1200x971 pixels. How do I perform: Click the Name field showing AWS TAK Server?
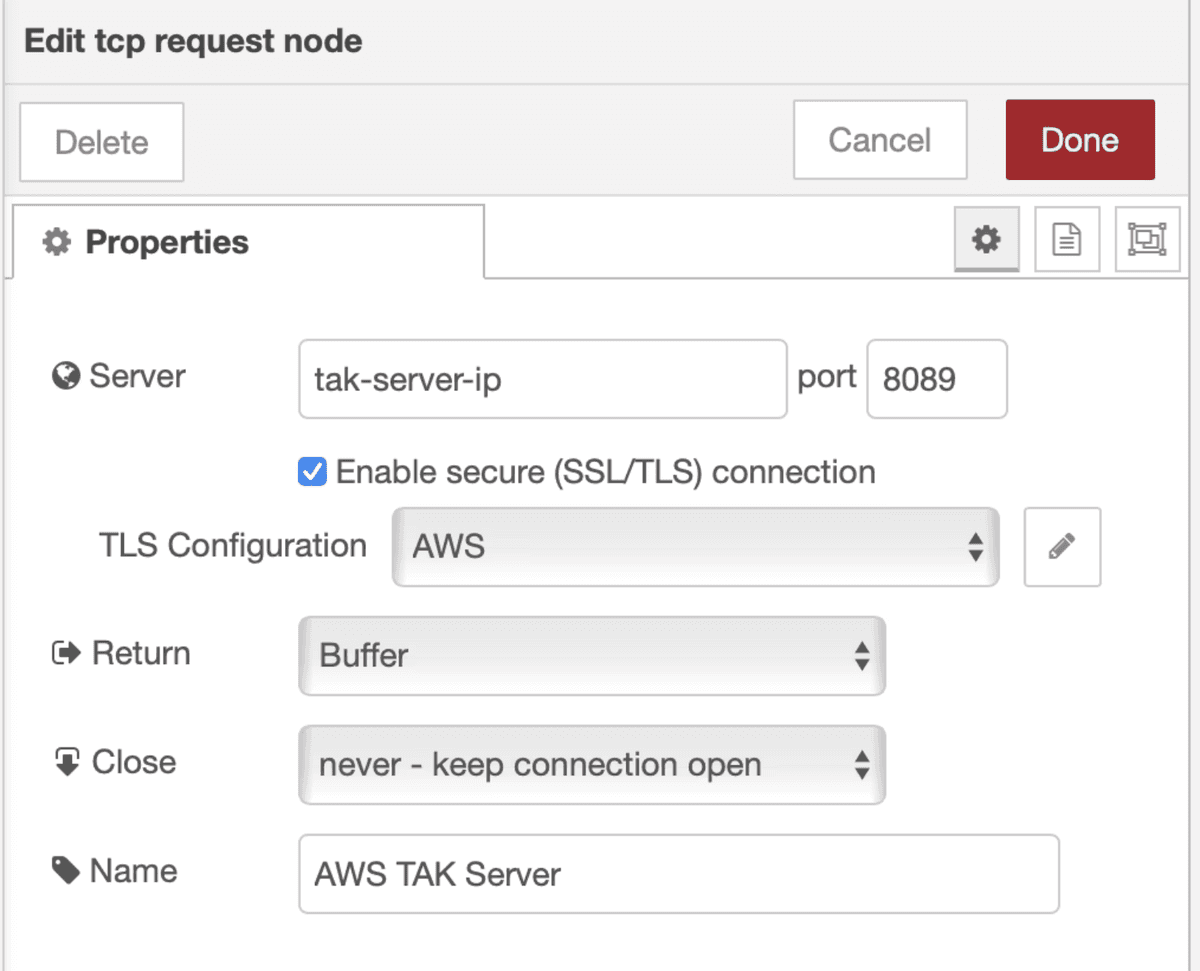pyautogui.click(x=678, y=873)
